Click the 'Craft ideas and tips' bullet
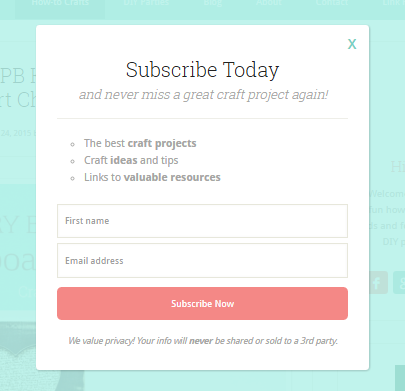Image resolution: width=405 pixels, height=391 pixels. [x=131, y=160]
